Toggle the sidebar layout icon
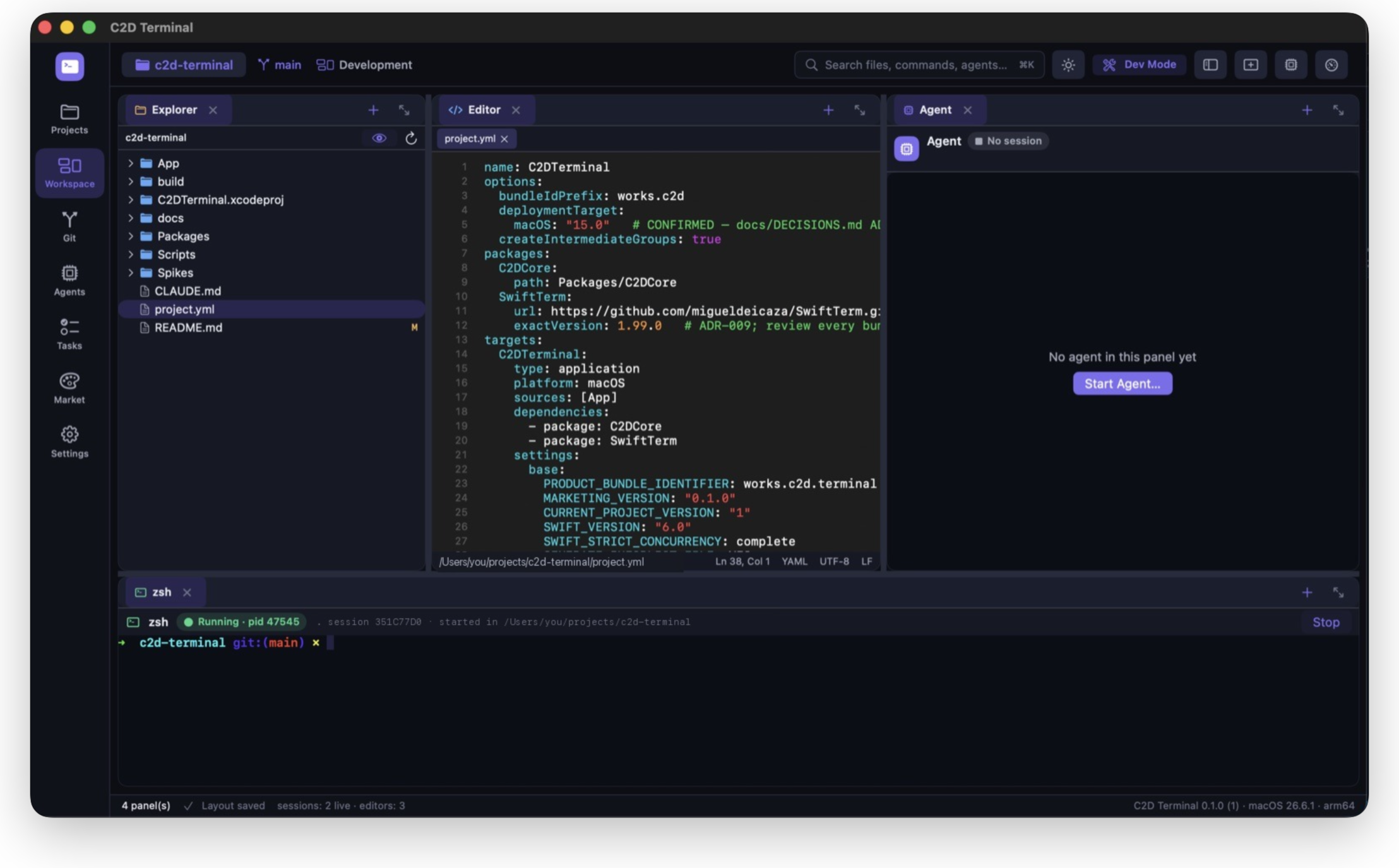The image size is (1399, 868). [1210, 64]
